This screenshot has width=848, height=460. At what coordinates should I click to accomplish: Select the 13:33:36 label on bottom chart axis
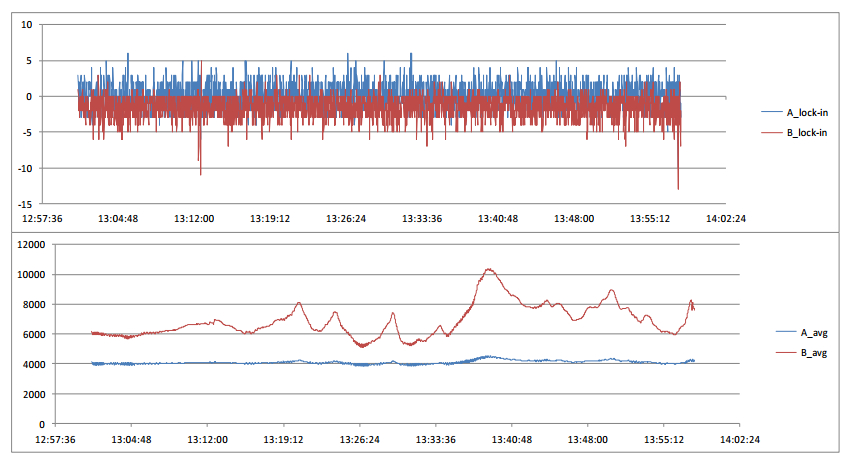(x=435, y=439)
